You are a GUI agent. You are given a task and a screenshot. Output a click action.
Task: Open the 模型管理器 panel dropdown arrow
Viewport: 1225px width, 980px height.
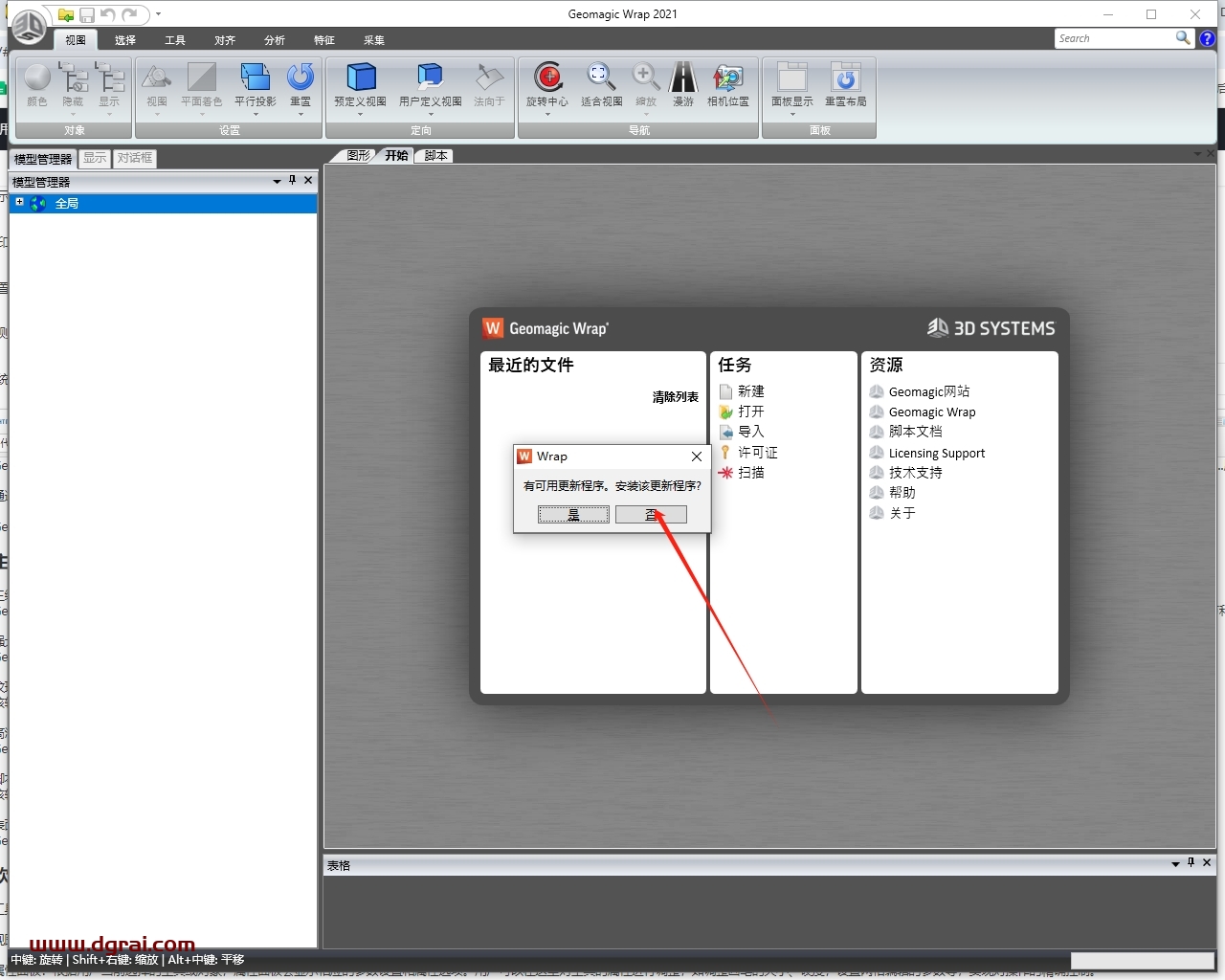278,181
